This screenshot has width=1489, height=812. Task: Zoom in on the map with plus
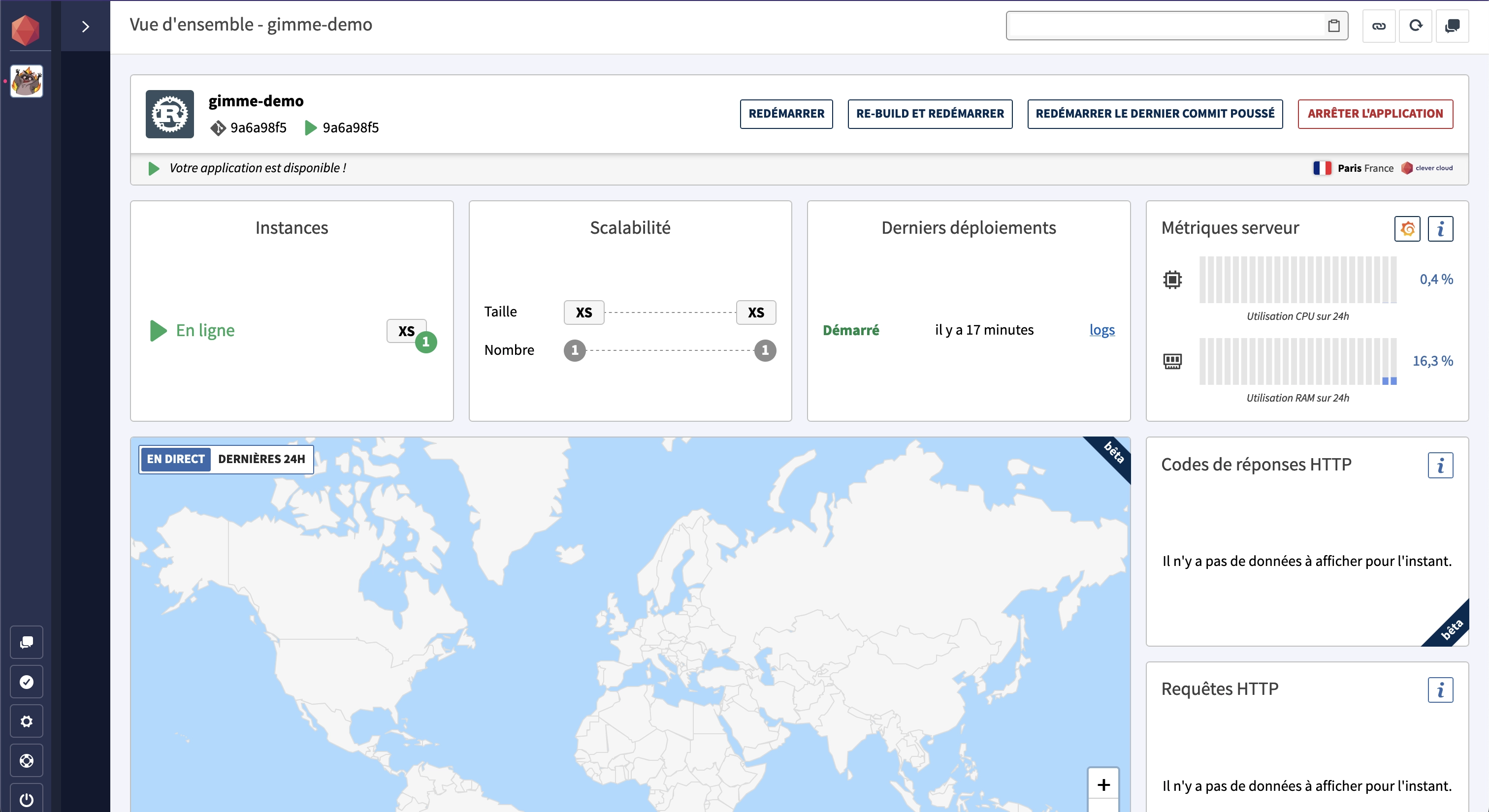1103,784
